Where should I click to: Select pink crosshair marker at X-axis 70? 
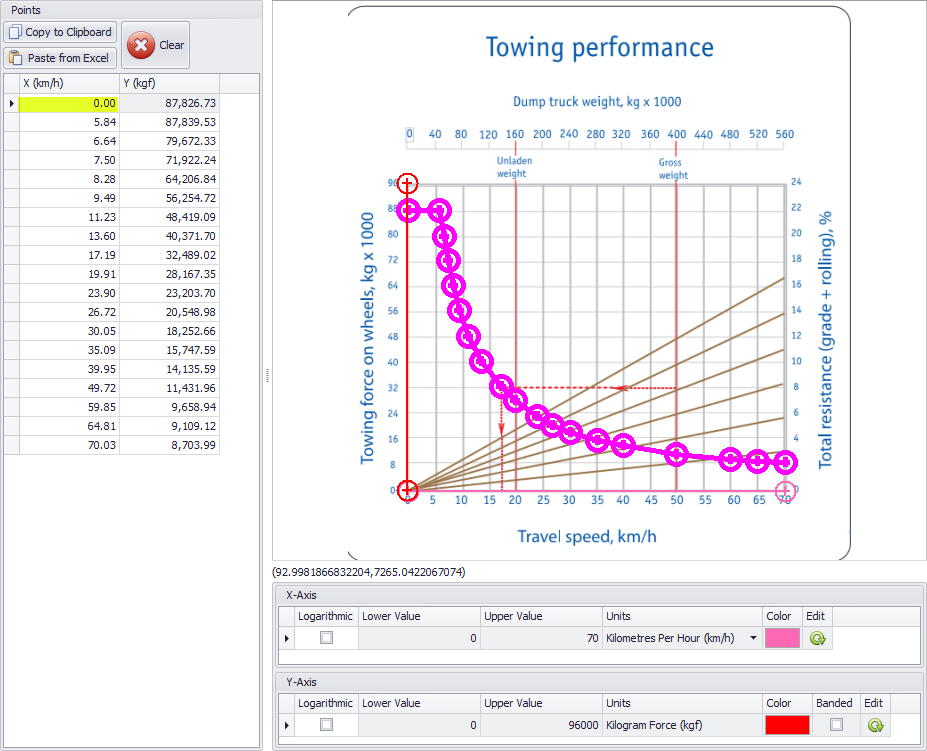(x=786, y=490)
